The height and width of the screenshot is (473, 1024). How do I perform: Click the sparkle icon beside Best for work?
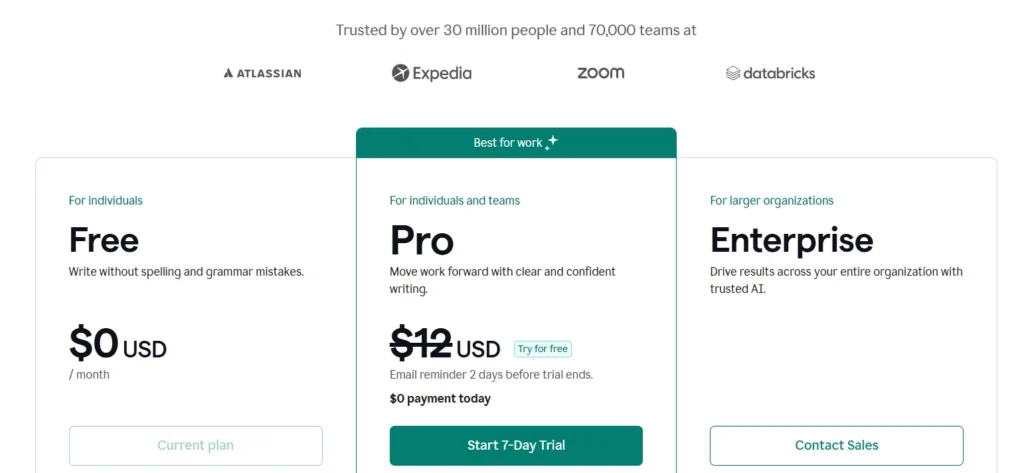551,142
